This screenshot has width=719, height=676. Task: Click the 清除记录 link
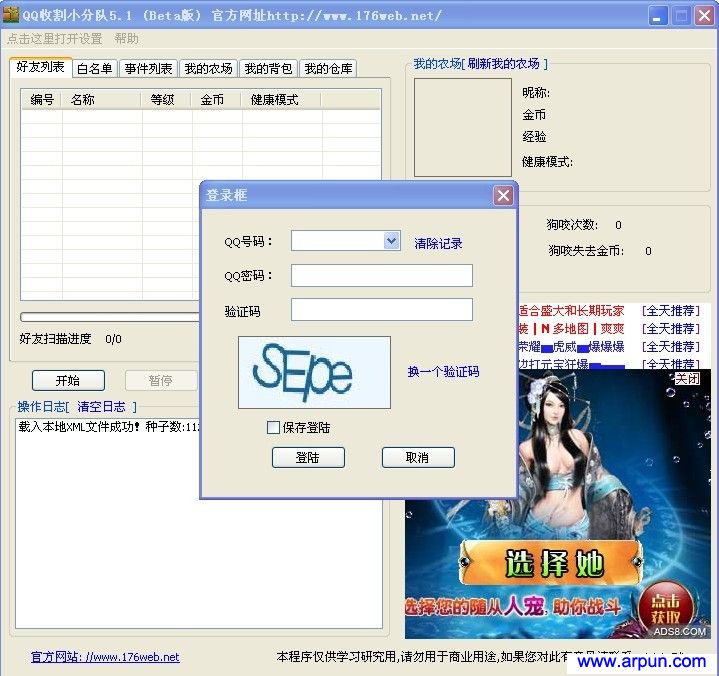(x=438, y=244)
